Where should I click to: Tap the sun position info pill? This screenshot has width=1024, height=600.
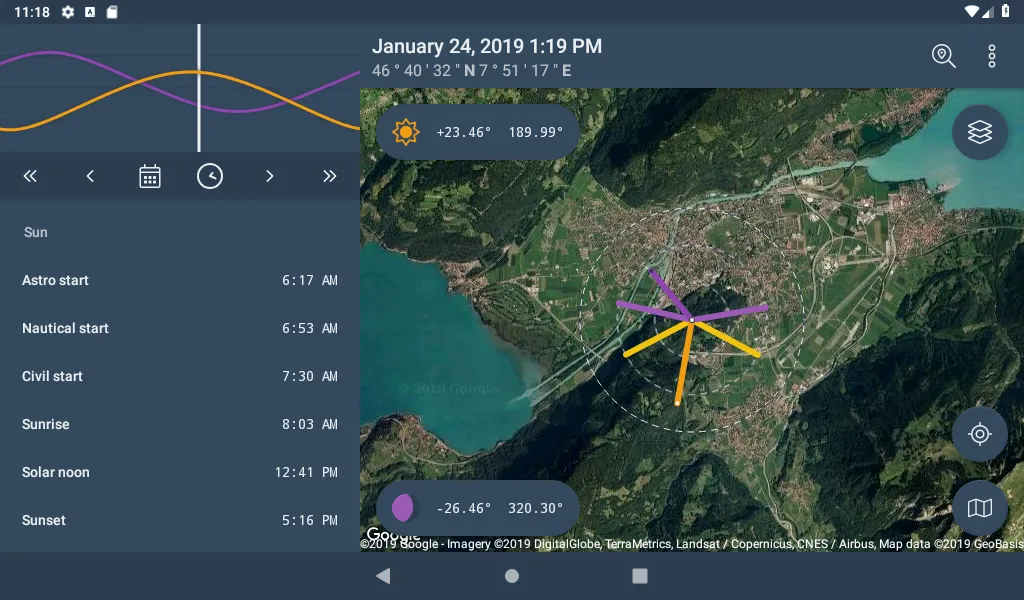coord(478,132)
